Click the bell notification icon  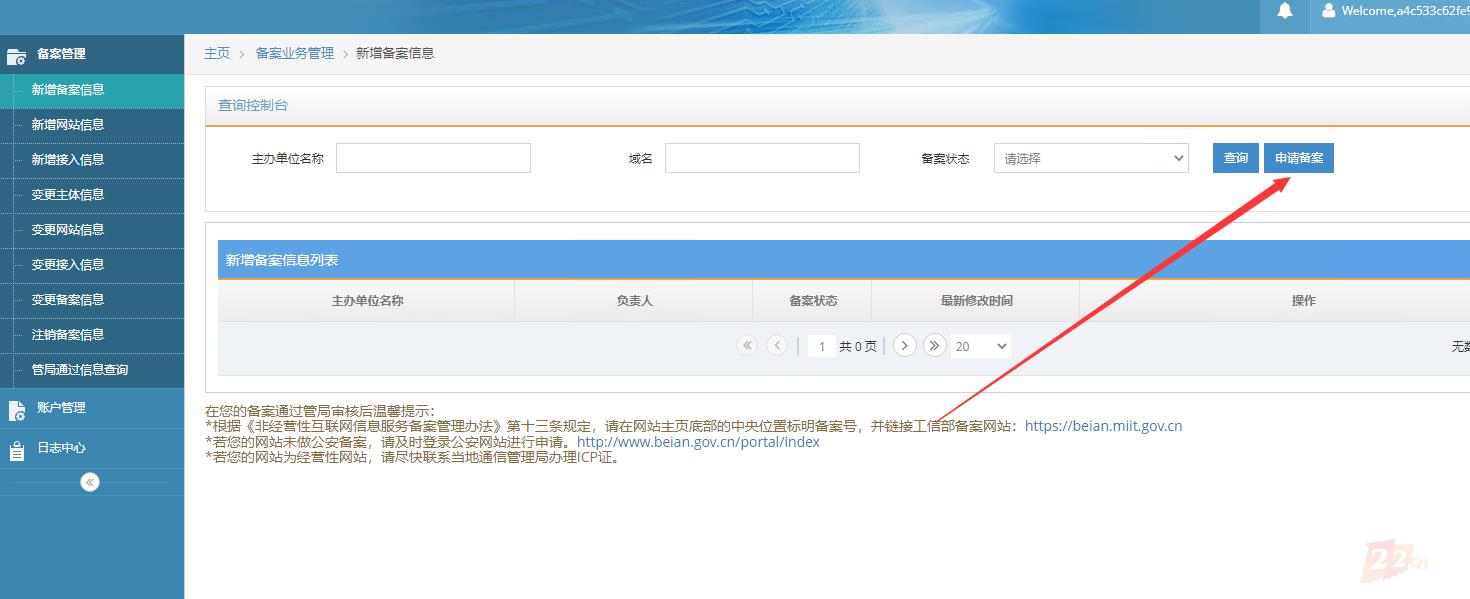(1284, 10)
